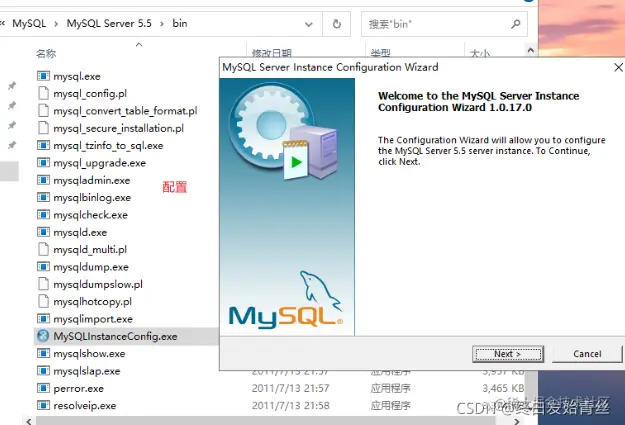The height and width of the screenshot is (425, 625).
Task: Select the MySQLInstanceConfig.exe file name
Action: tap(115, 336)
